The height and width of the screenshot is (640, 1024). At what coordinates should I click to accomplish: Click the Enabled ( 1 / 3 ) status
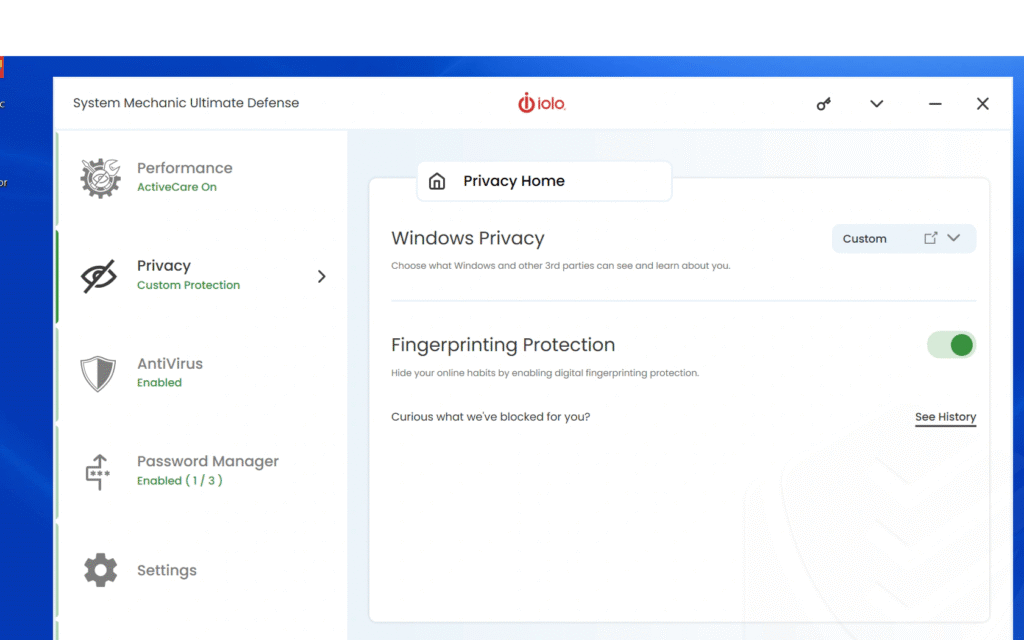[x=180, y=481]
